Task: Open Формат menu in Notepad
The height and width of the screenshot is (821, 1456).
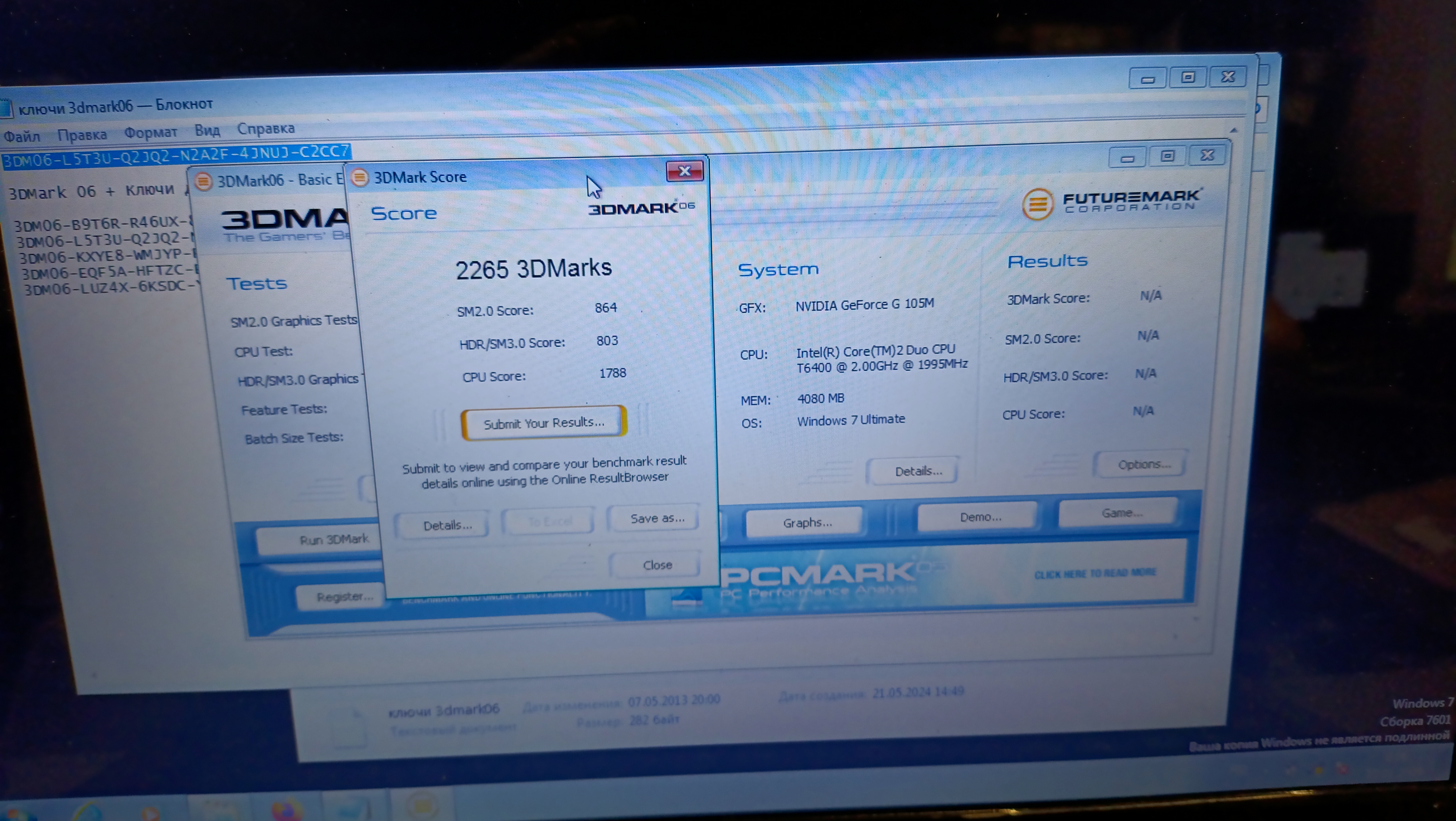Action: point(150,132)
